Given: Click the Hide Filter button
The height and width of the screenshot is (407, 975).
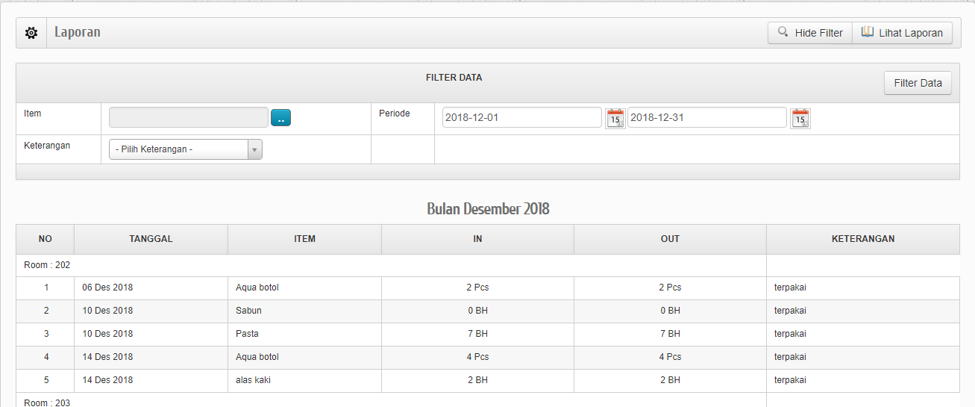Looking at the screenshot, I should [x=809, y=33].
